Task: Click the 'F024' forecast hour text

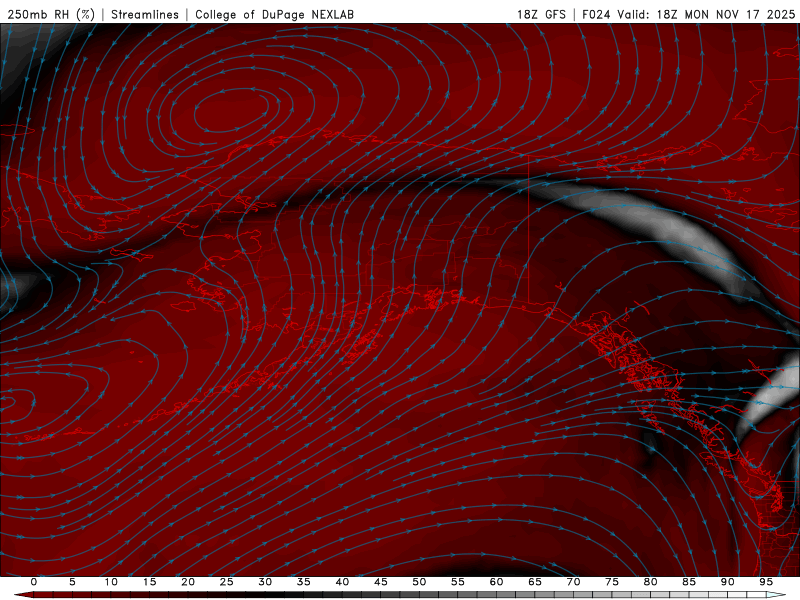Action: point(596,14)
